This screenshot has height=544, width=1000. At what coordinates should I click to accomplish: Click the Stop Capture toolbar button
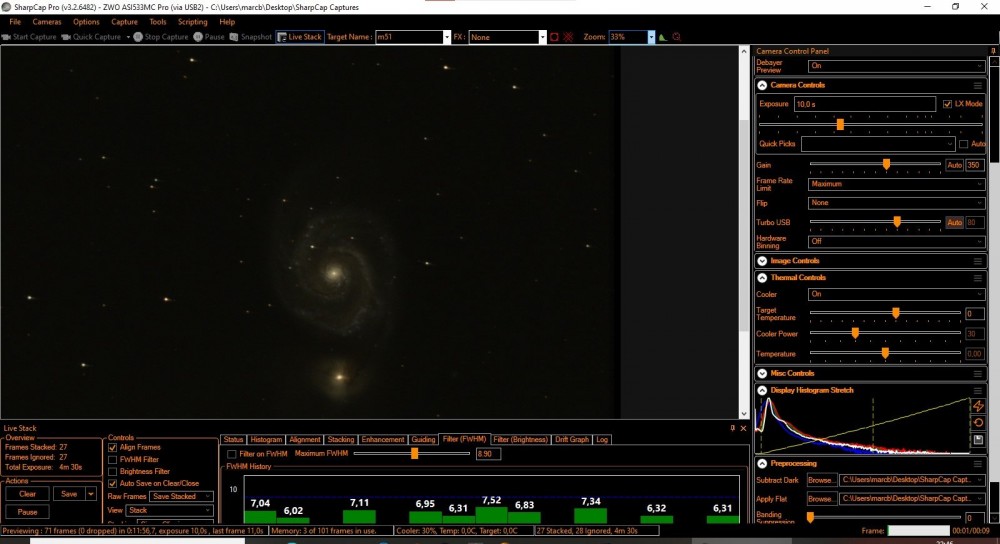[161, 37]
